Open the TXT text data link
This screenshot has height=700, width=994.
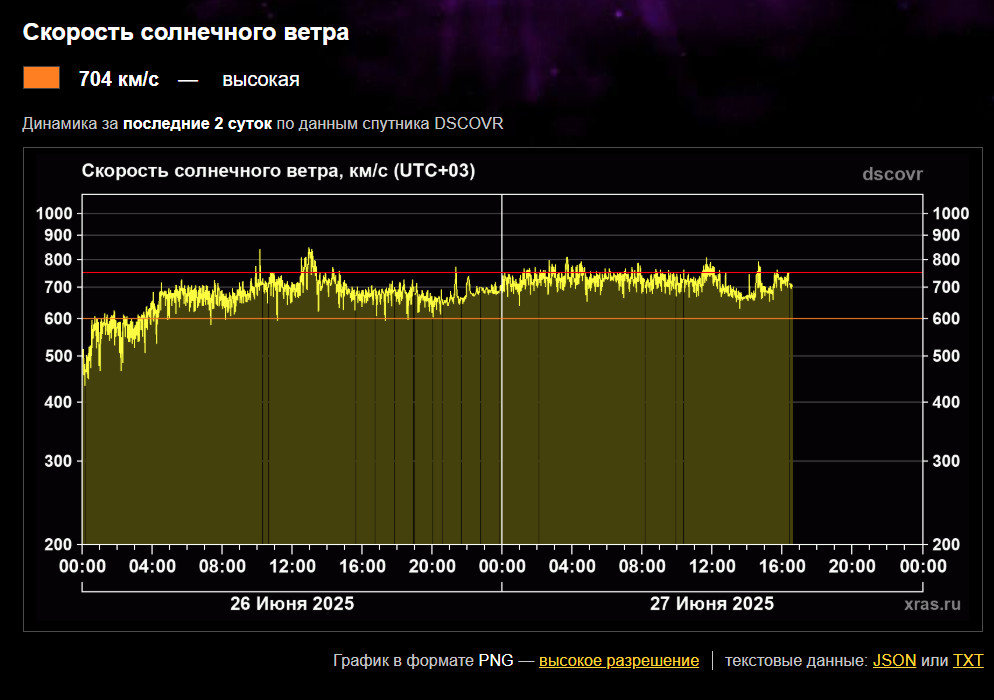click(968, 661)
